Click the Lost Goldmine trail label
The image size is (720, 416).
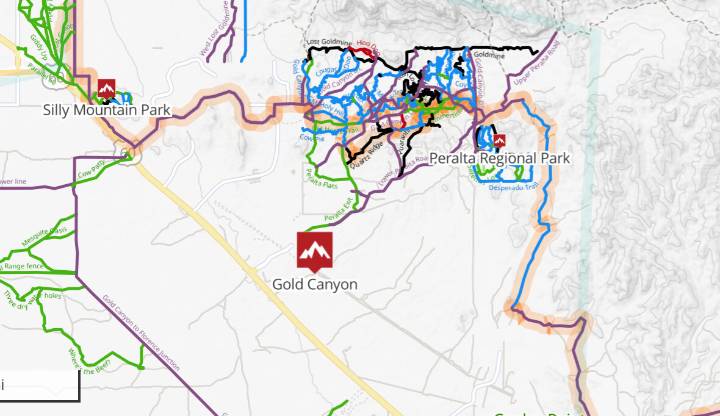pyautogui.click(x=330, y=42)
